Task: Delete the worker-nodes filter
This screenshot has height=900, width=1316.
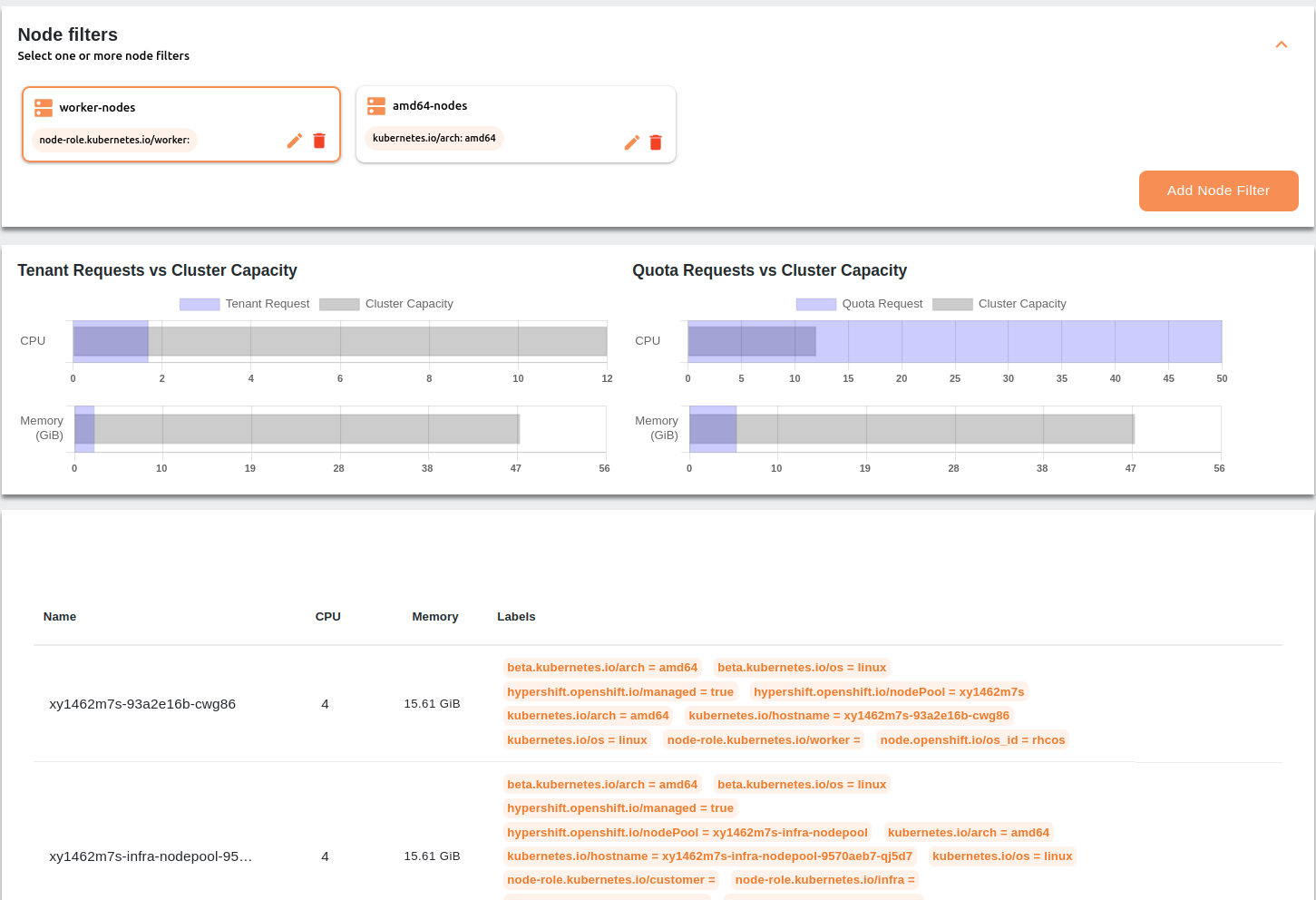Action: [319, 141]
